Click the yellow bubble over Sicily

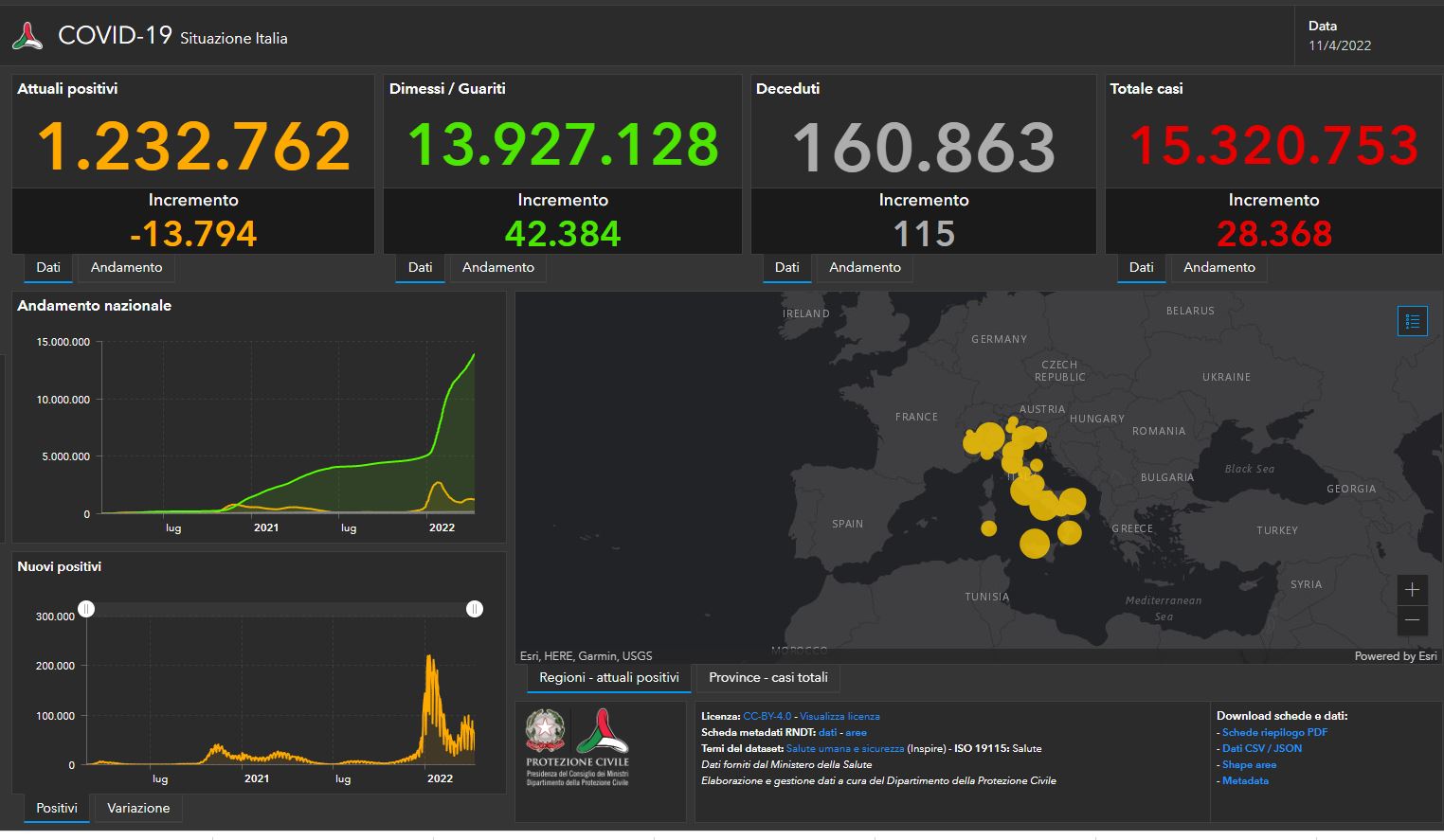tap(1033, 544)
